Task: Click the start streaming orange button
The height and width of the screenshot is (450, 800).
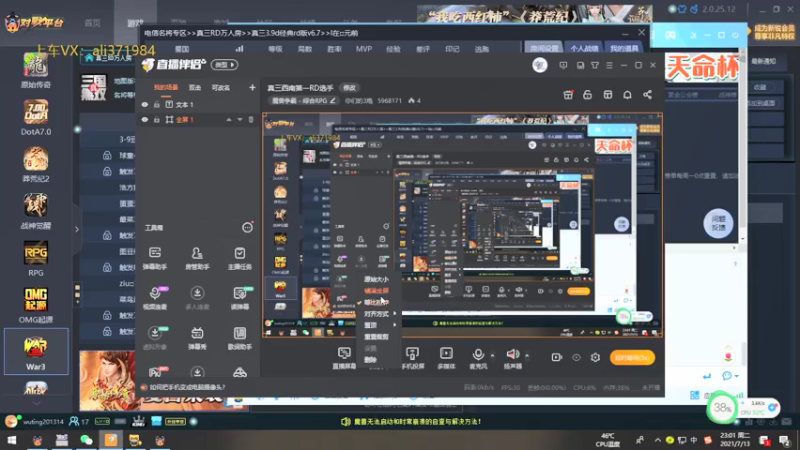Action: pyautogui.click(x=632, y=358)
